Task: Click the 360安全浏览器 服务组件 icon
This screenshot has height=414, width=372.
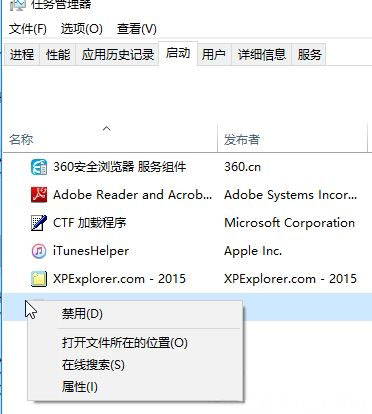Action: tap(39, 167)
